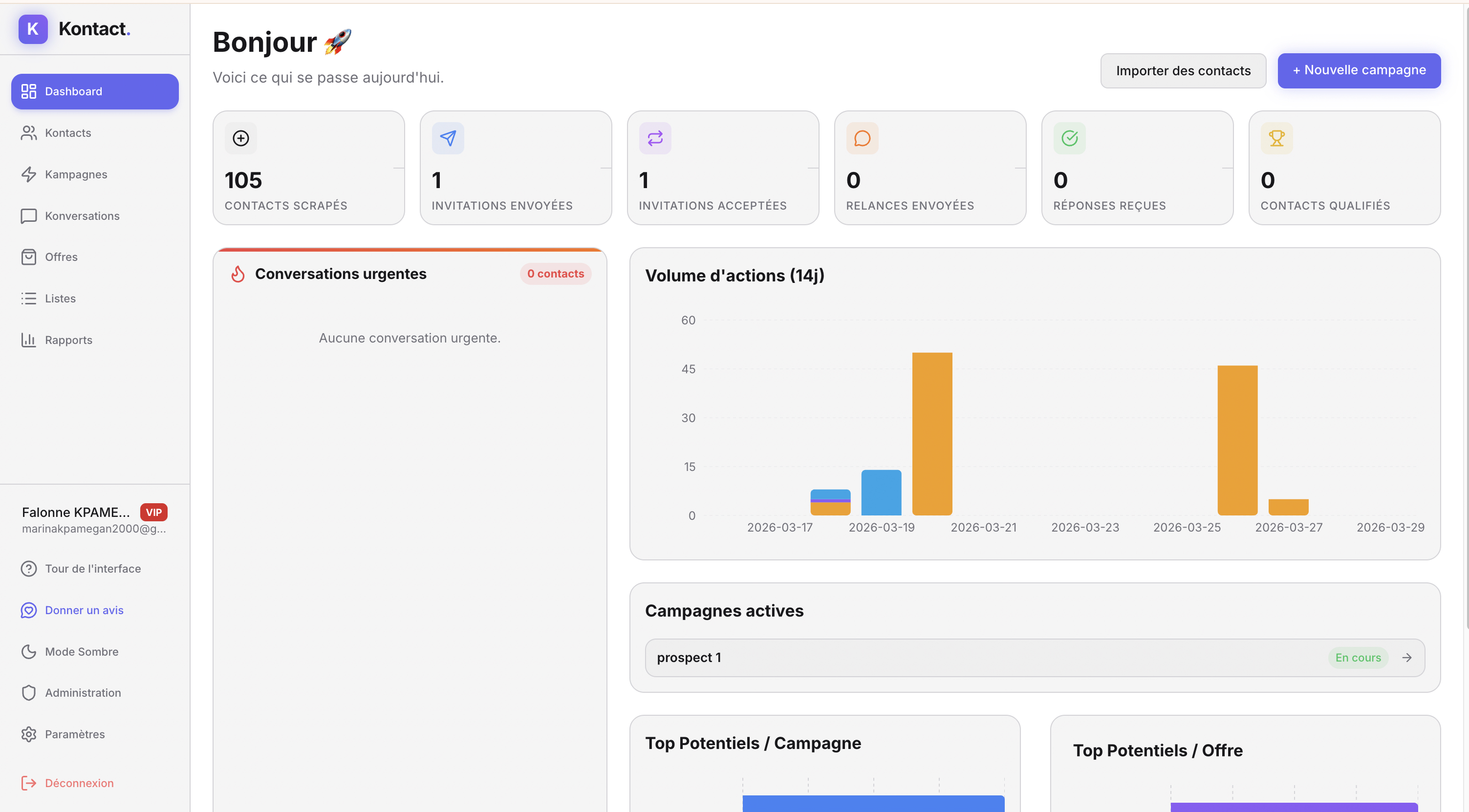Click the Invitations acceptées repeat-arrows icon
The image size is (1469, 812).
point(655,138)
